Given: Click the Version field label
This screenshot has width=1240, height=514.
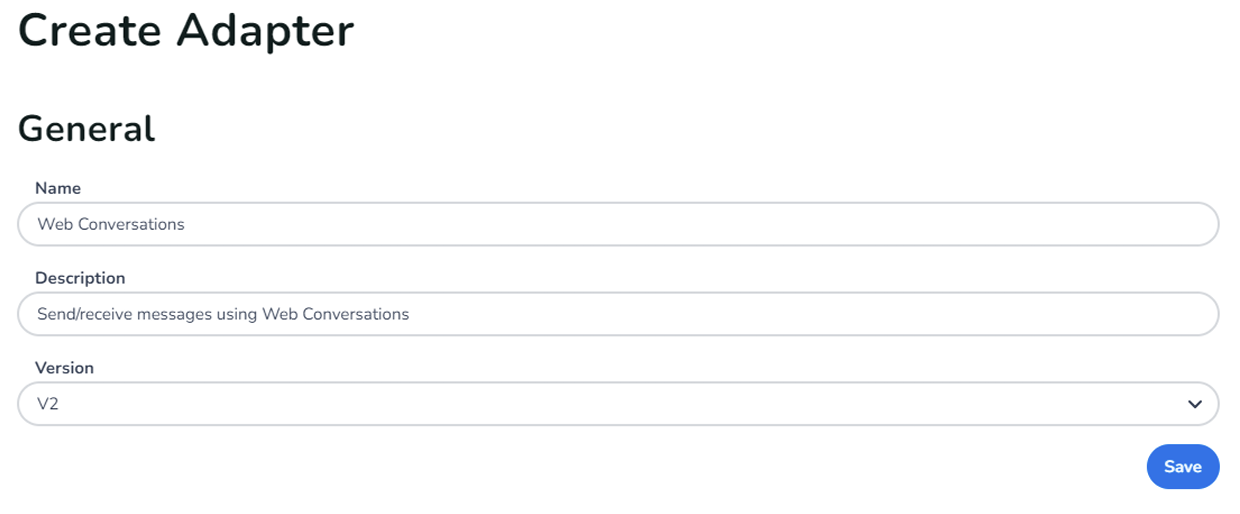Looking at the screenshot, I should [x=64, y=368].
